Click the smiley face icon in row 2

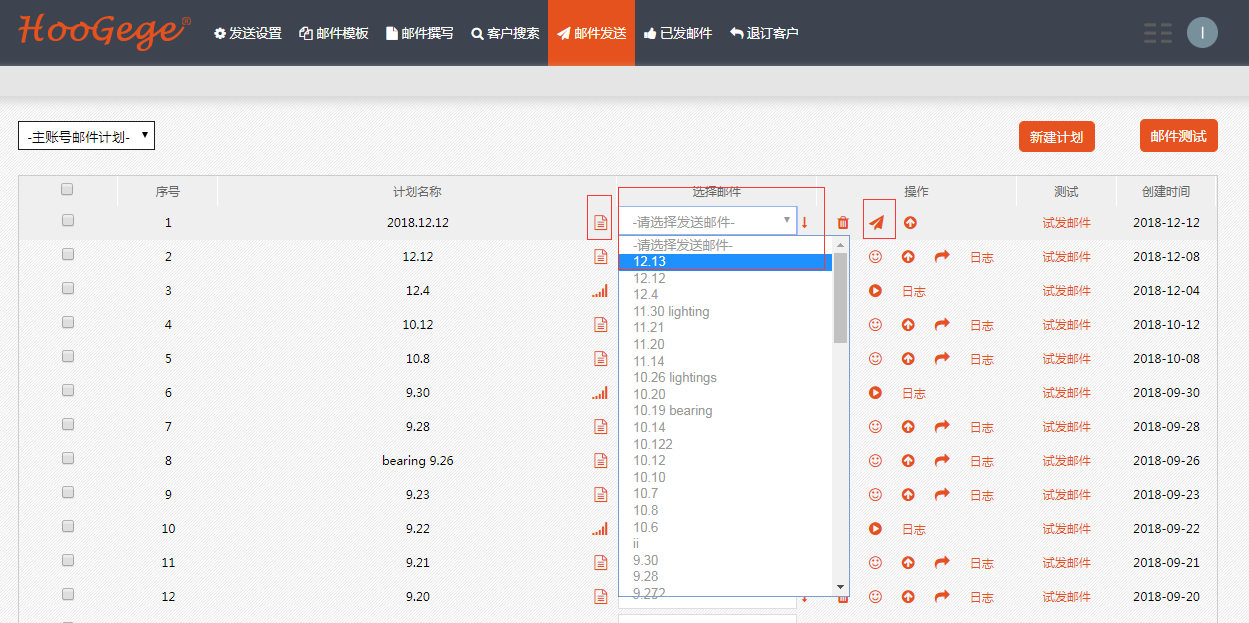(875, 257)
